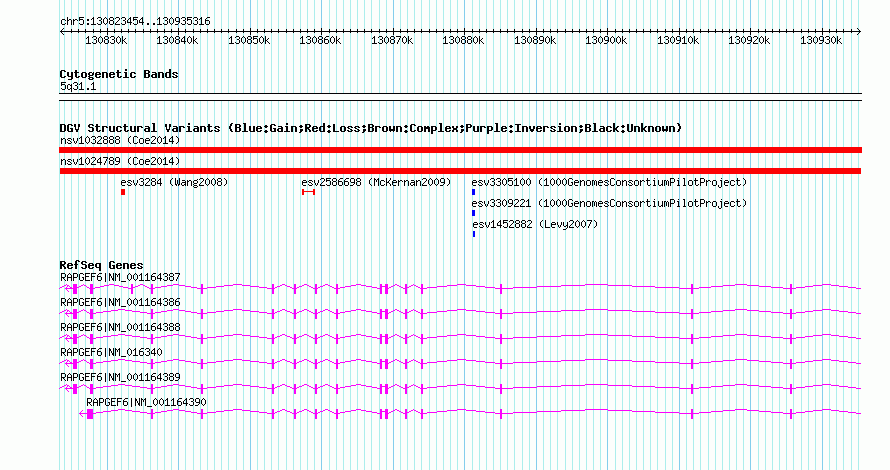Open RAPGEF6|NM_001164387 transcript label
Screen dimensions: 890x470
[x=120, y=277]
